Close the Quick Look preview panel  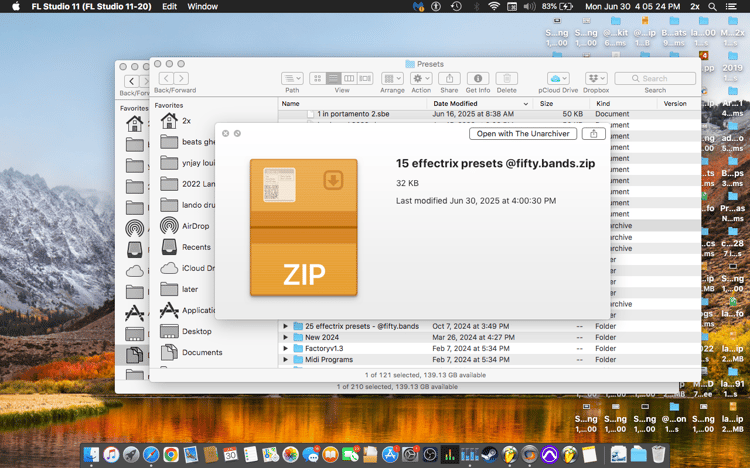pos(225,134)
